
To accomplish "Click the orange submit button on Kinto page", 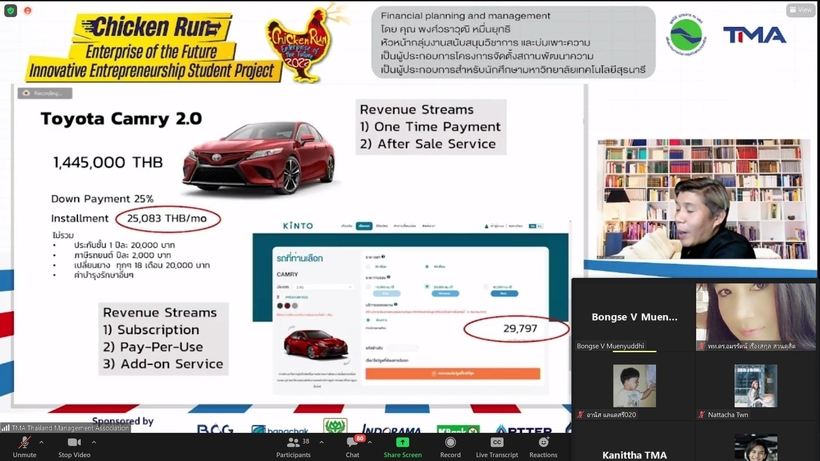I will click(453, 374).
